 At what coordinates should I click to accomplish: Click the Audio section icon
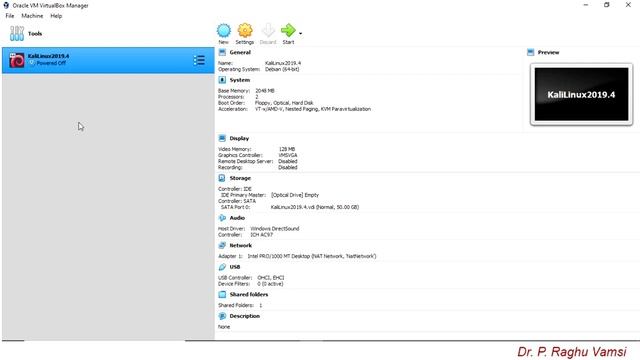222,218
